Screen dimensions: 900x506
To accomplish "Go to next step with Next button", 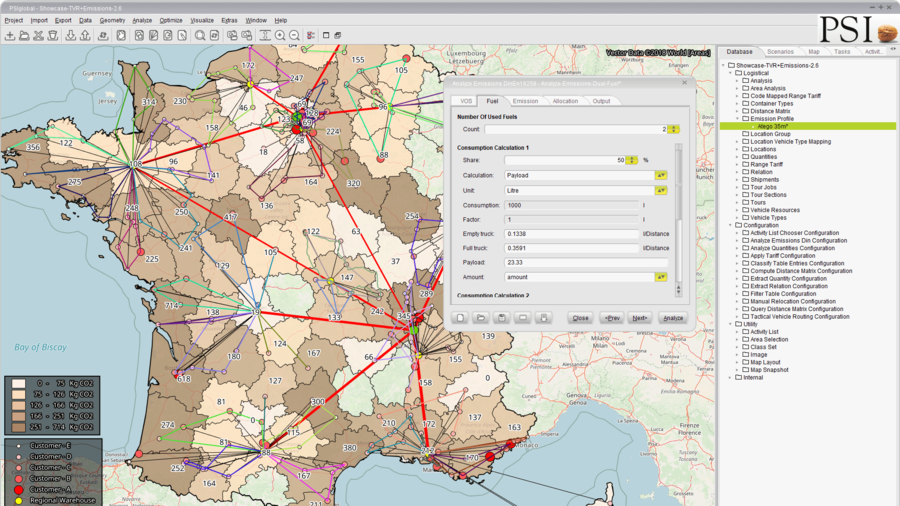I will click(640, 318).
